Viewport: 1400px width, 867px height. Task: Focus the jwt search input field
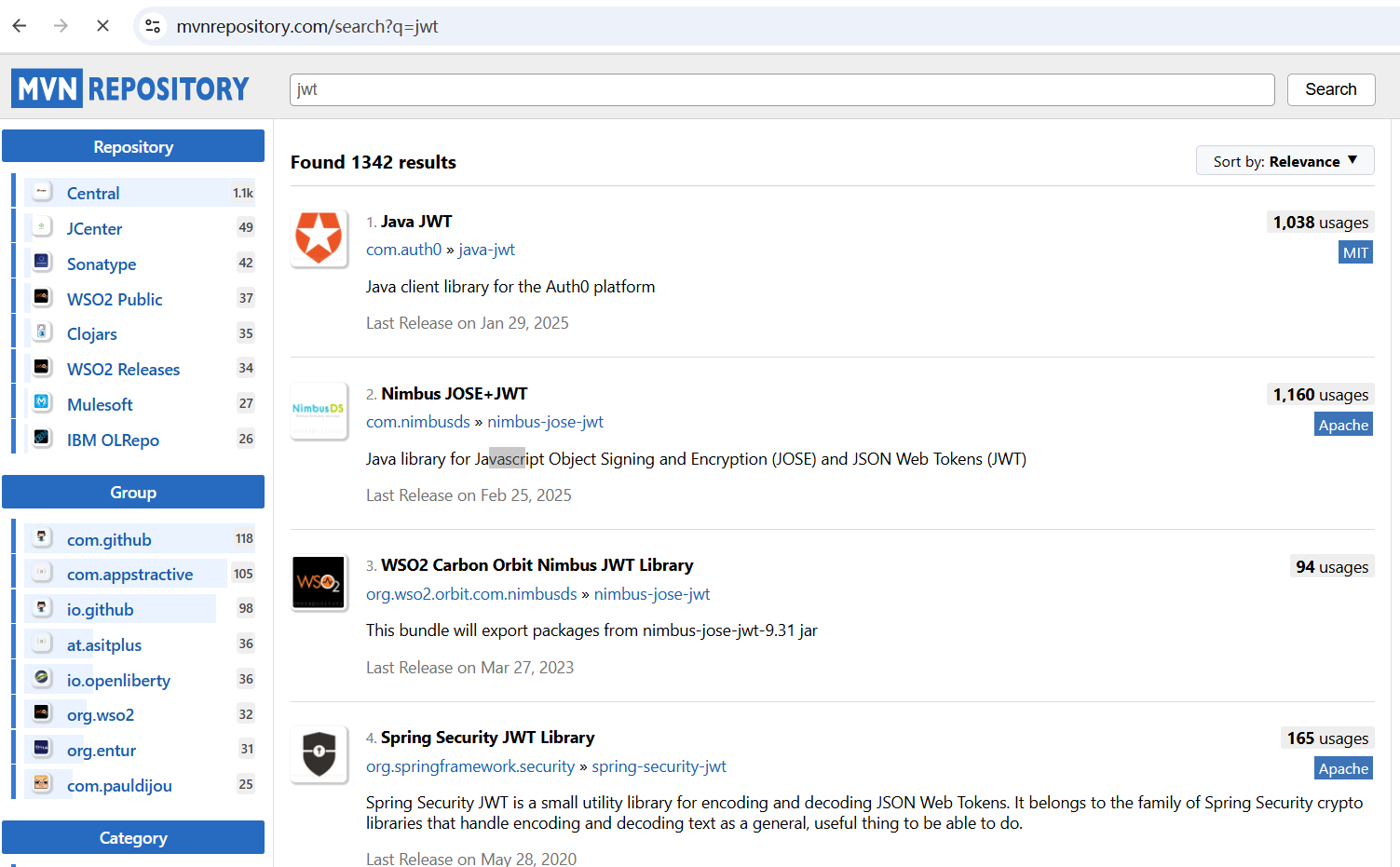click(x=782, y=89)
